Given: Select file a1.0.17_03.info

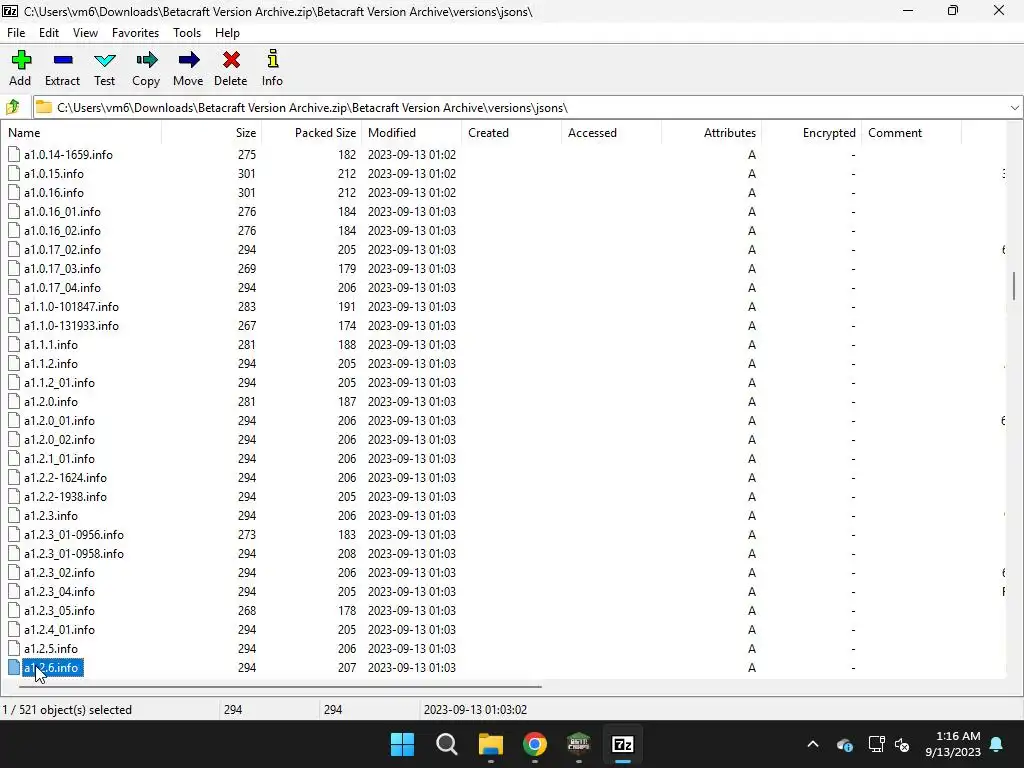Looking at the screenshot, I should tap(62, 268).
